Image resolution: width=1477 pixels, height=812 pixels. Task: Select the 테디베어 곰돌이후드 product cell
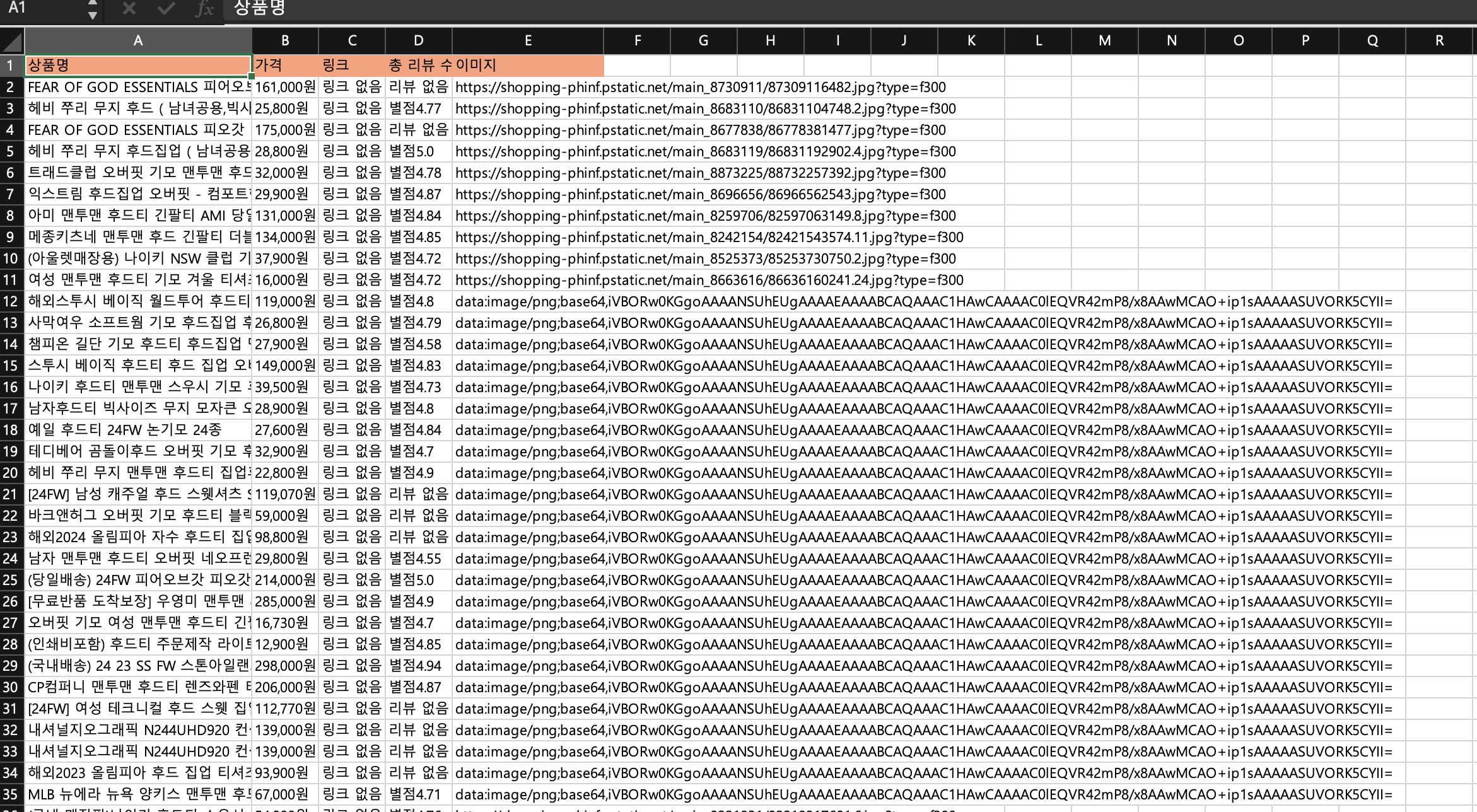click(x=138, y=451)
